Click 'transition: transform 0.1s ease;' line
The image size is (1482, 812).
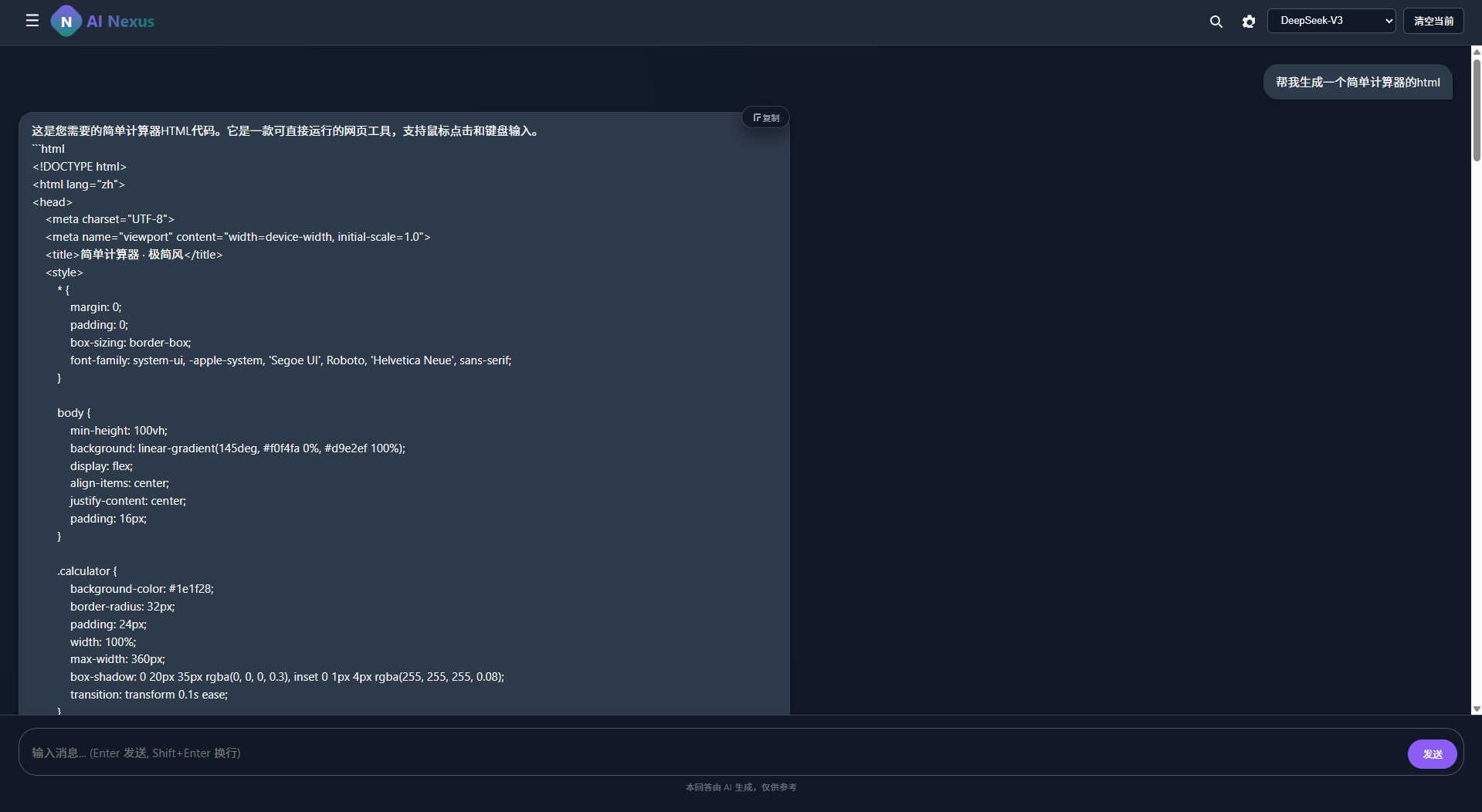149,695
